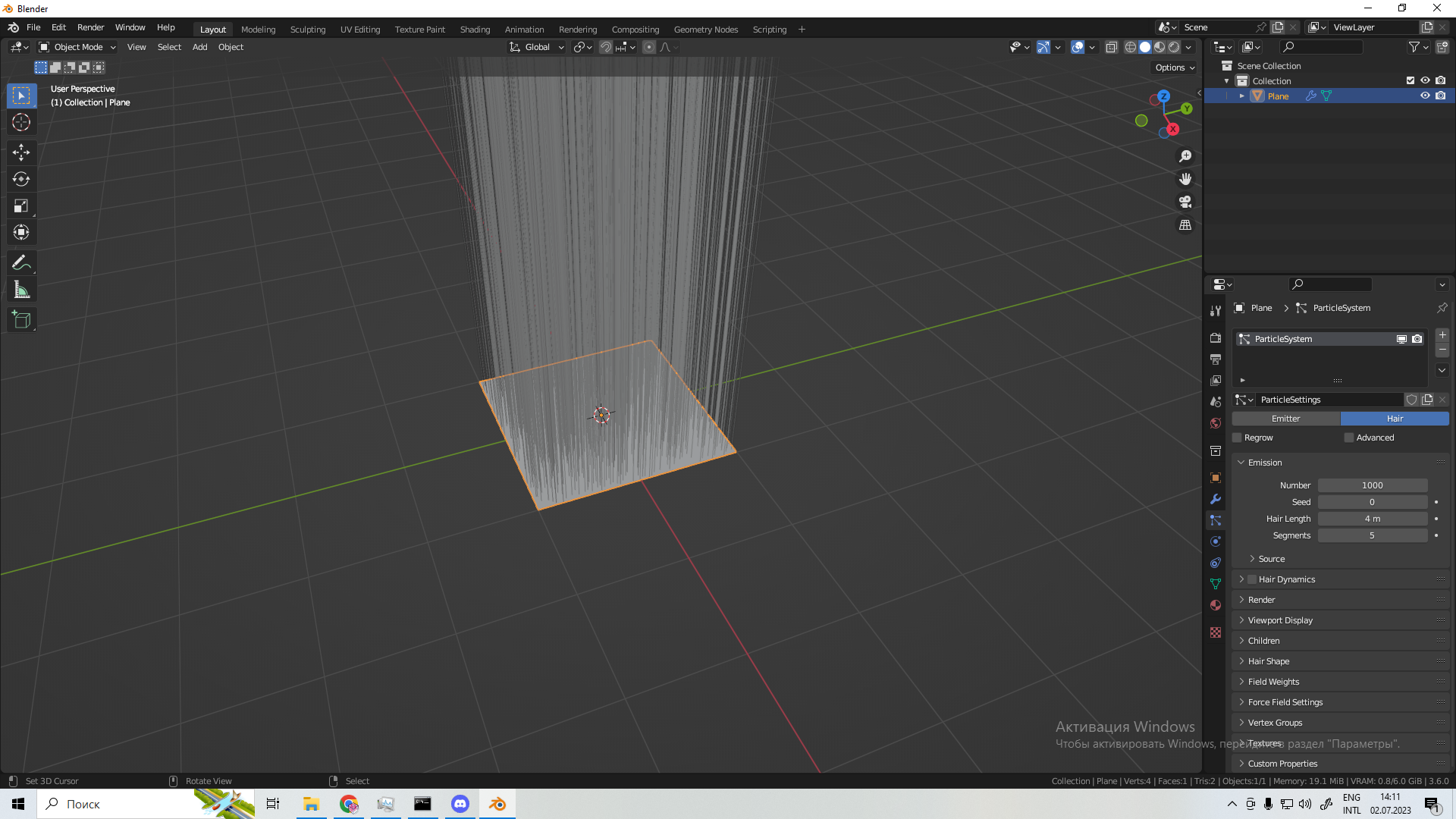Select the Annotate tool

21,263
